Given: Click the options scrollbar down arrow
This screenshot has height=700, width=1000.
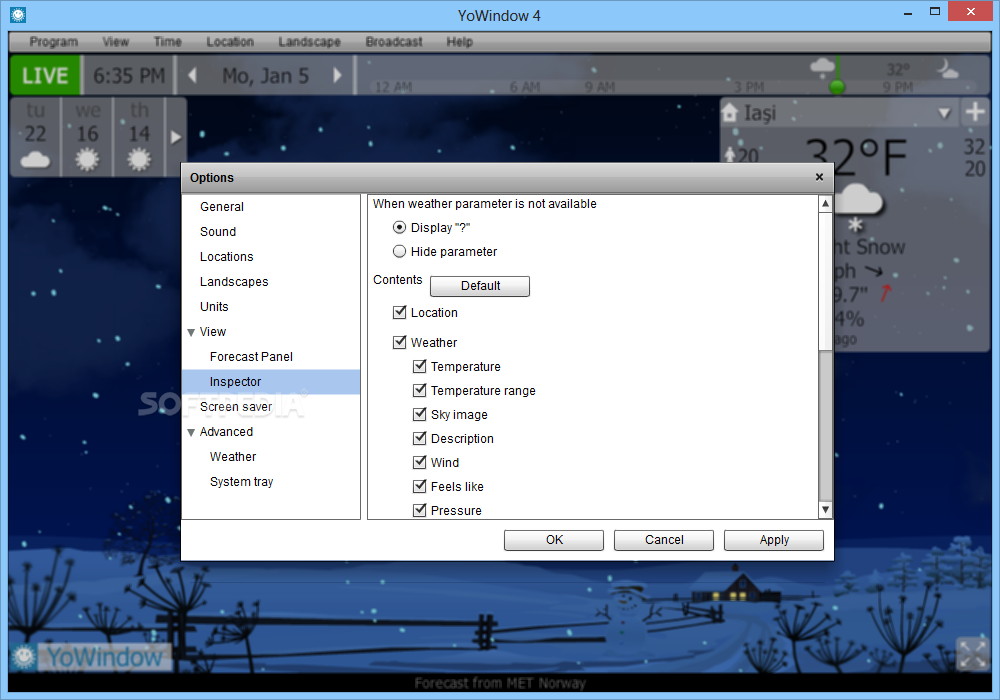Looking at the screenshot, I should tap(825, 509).
